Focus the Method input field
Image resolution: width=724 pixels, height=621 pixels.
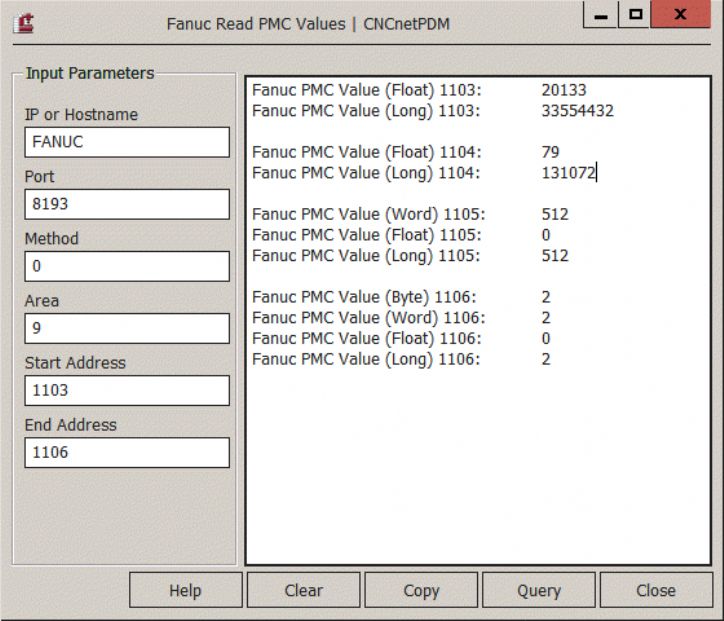coord(127,266)
